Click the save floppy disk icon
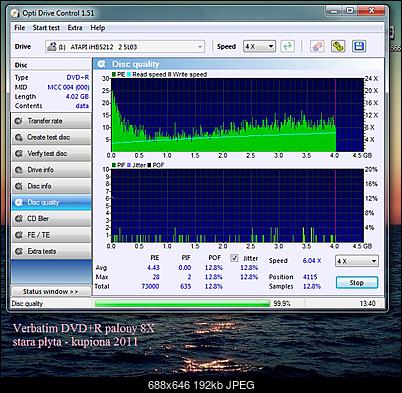Image resolution: width=402 pixels, height=393 pixels. (x=359, y=46)
